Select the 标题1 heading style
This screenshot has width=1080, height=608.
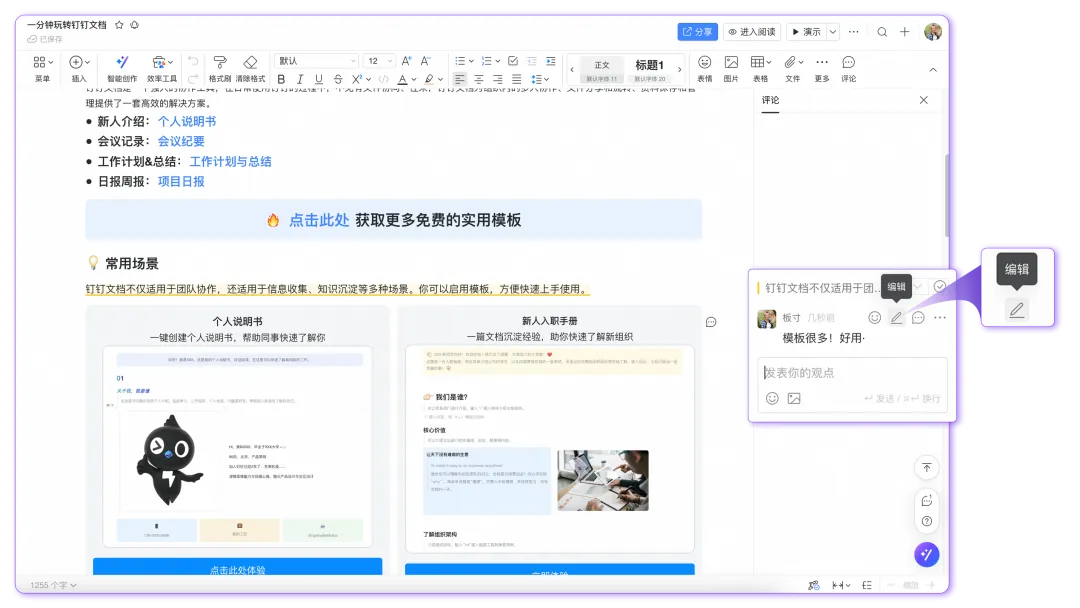tap(650, 70)
